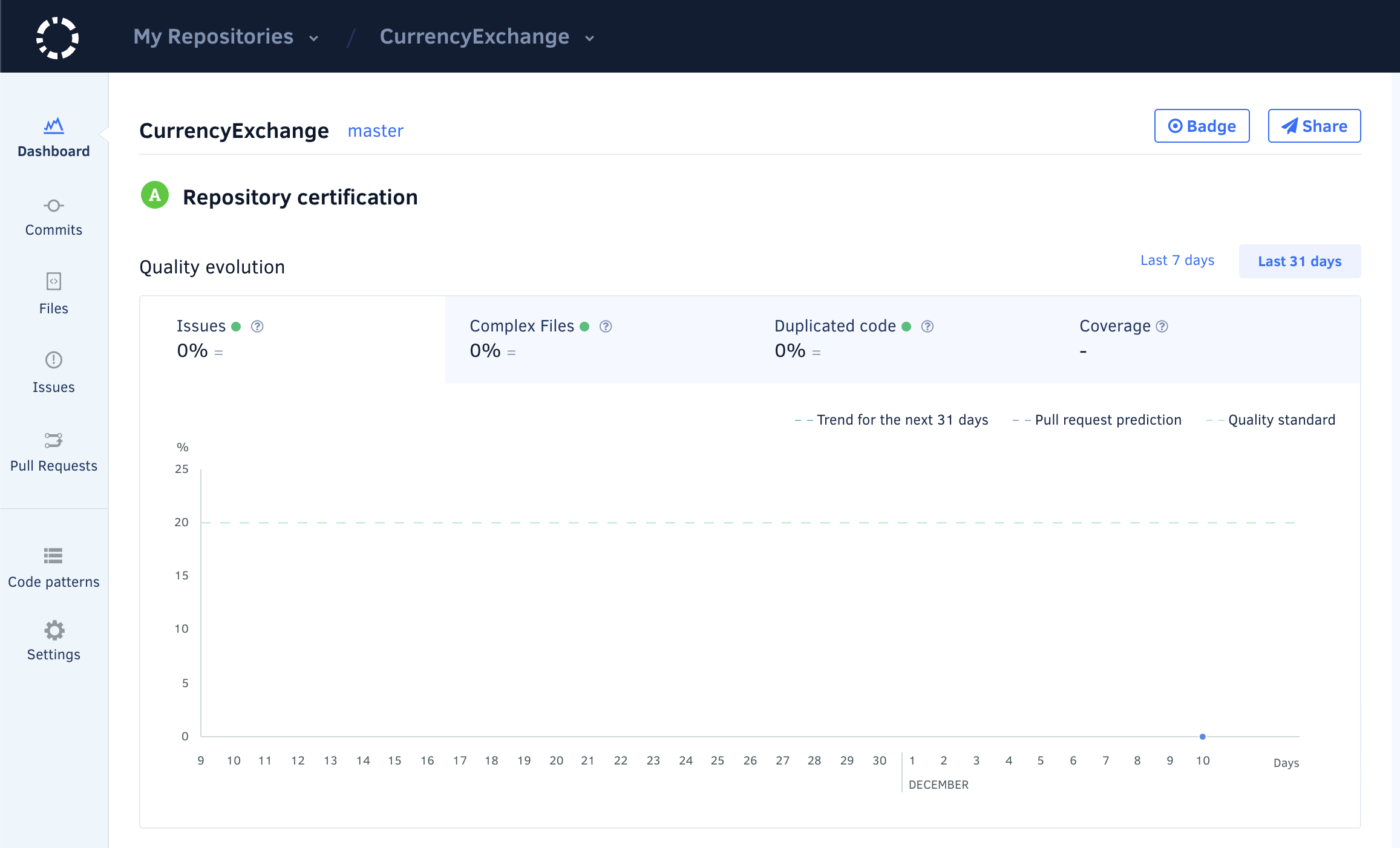The image size is (1400, 848).
Task: Open the Code patterns list icon
Action: coord(53,555)
